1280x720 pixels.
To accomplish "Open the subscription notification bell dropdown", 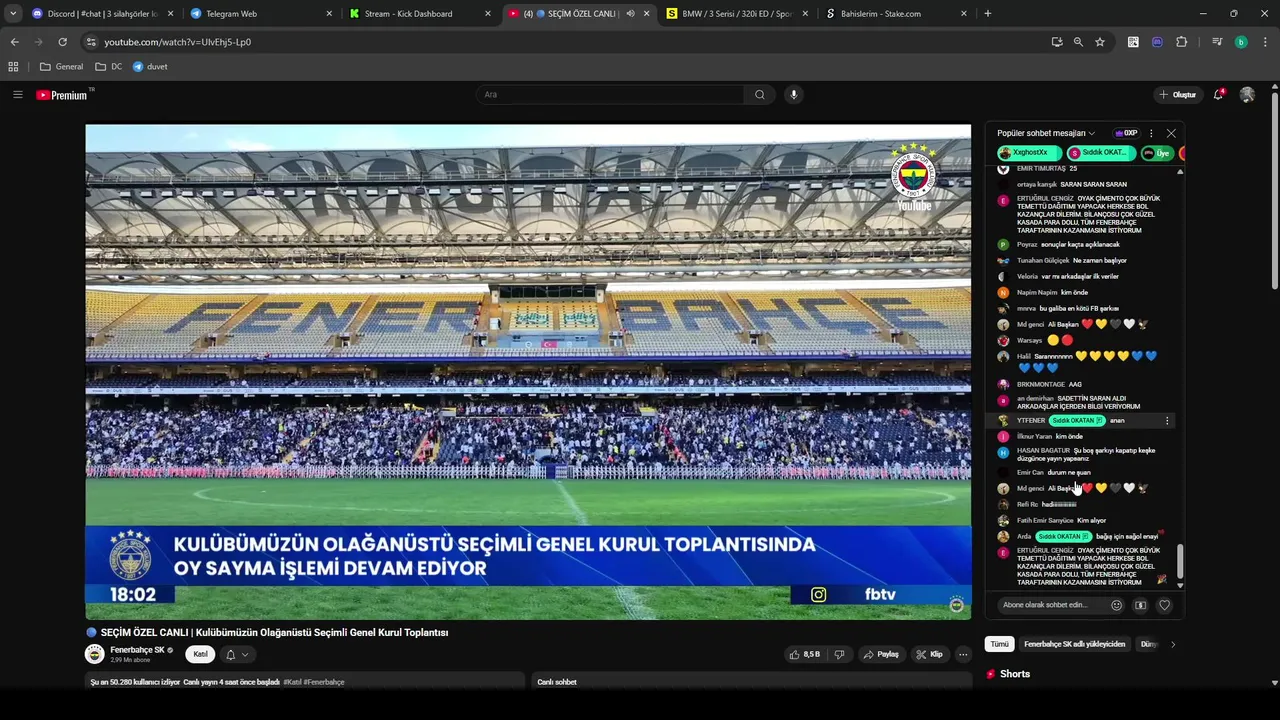I will (x=237, y=654).
